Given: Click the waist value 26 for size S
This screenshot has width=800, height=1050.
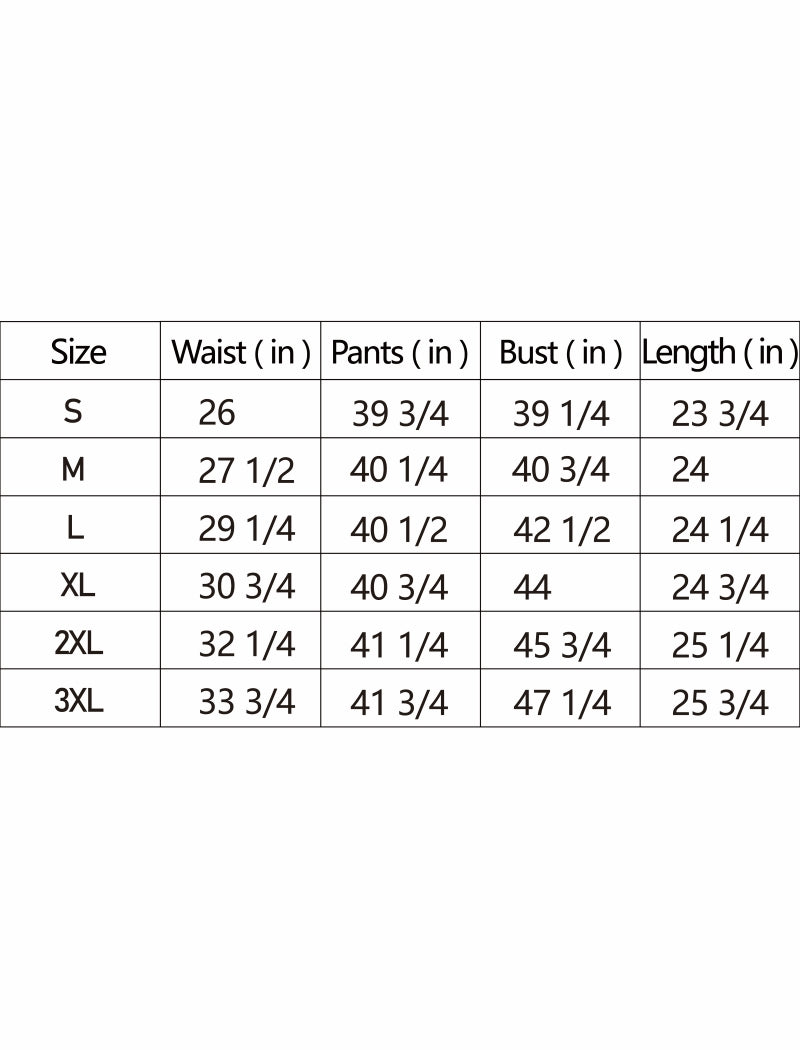Looking at the screenshot, I should pyautogui.click(x=217, y=412).
